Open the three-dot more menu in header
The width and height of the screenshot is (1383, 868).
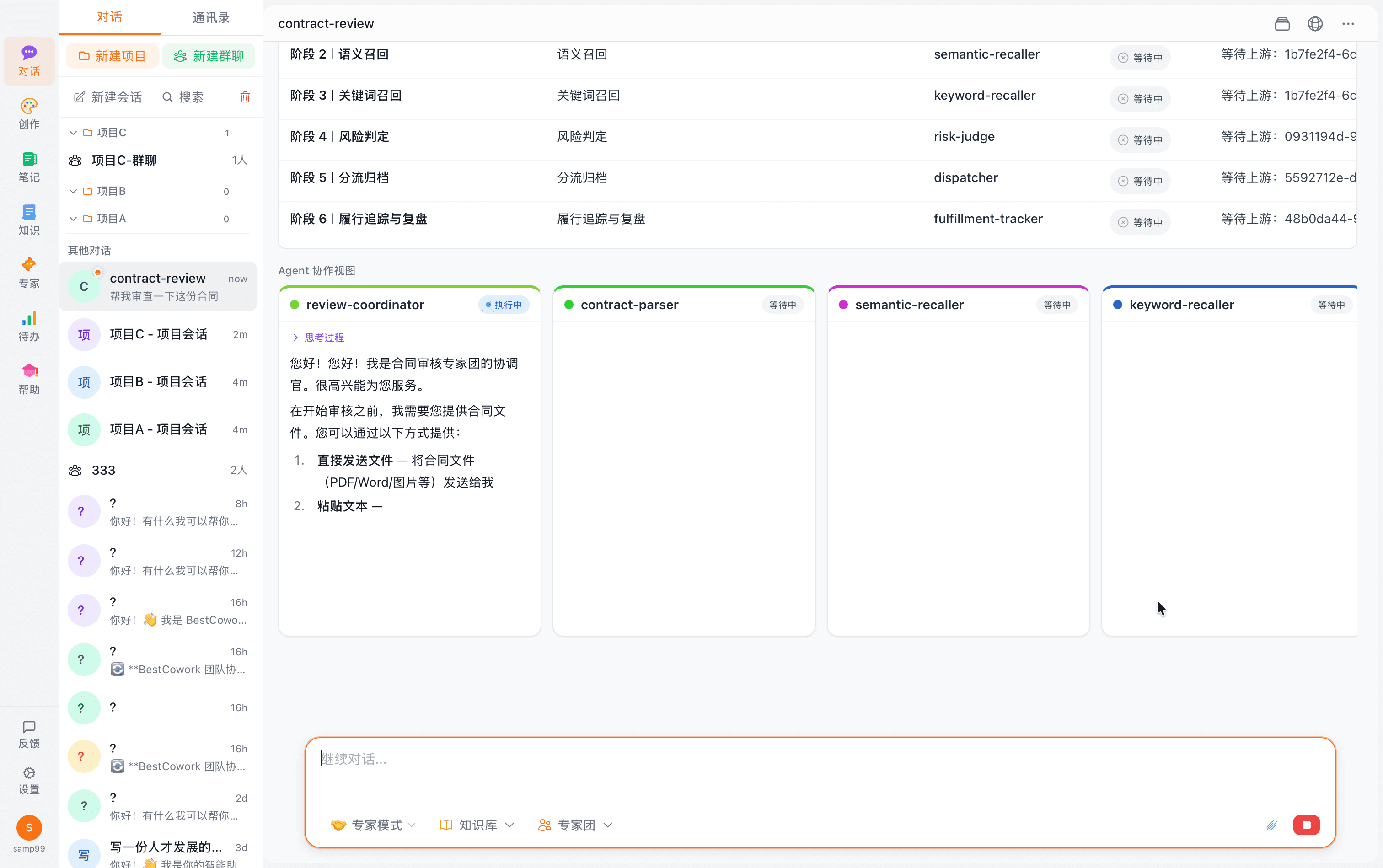[1348, 23]
